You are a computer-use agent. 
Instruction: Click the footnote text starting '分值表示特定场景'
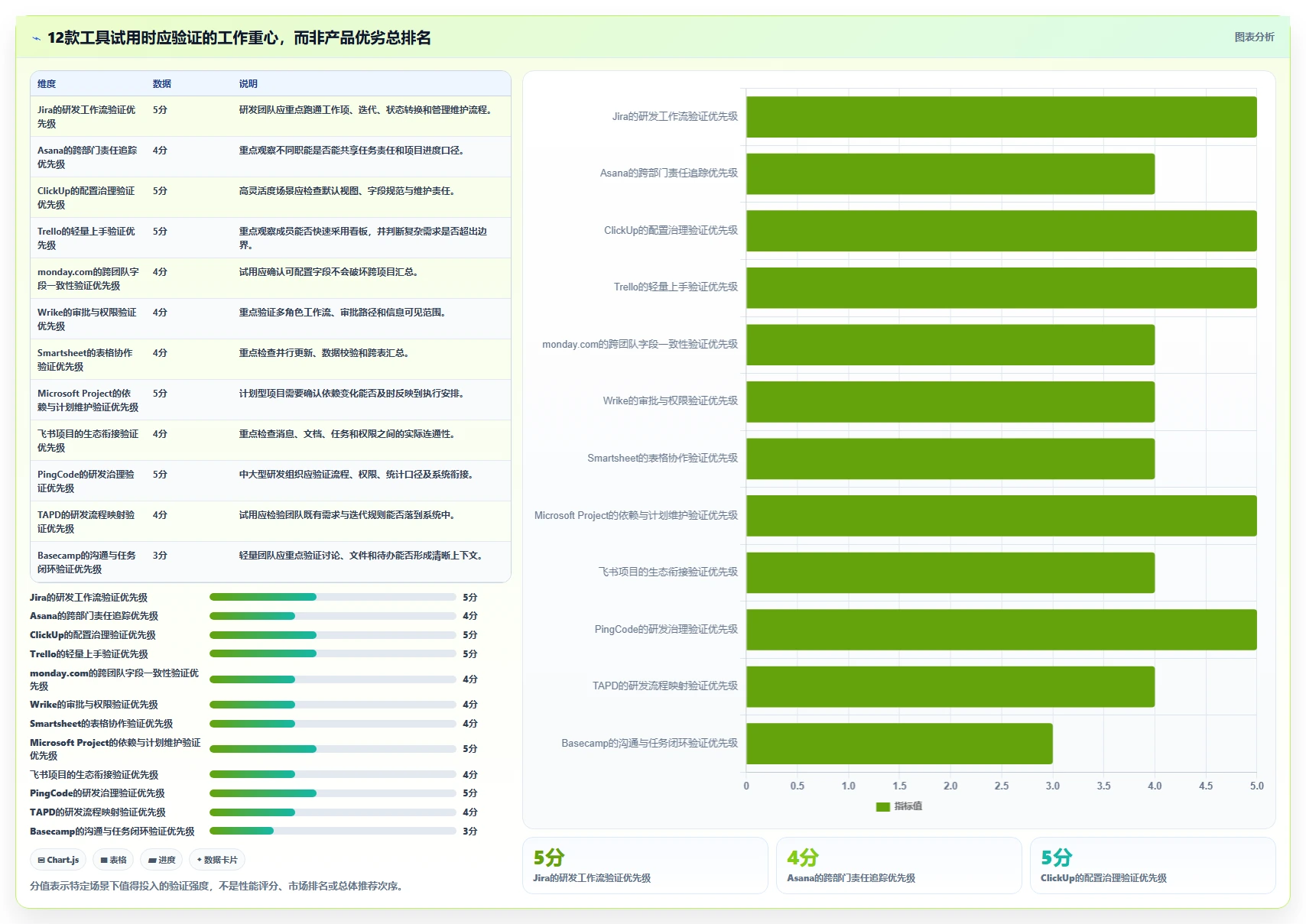pyautogui.click(x=218, y=887)
